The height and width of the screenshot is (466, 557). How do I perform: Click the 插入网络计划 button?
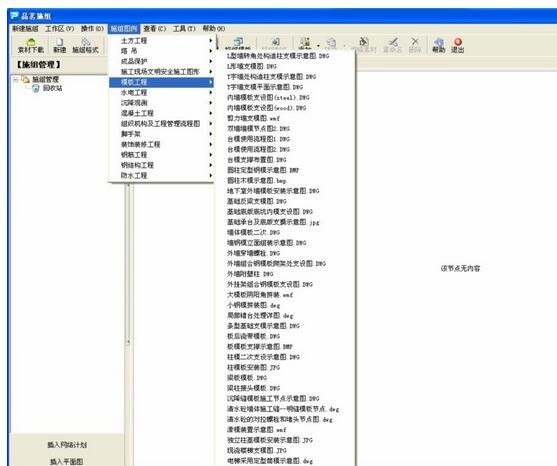(x=67, y=445)
